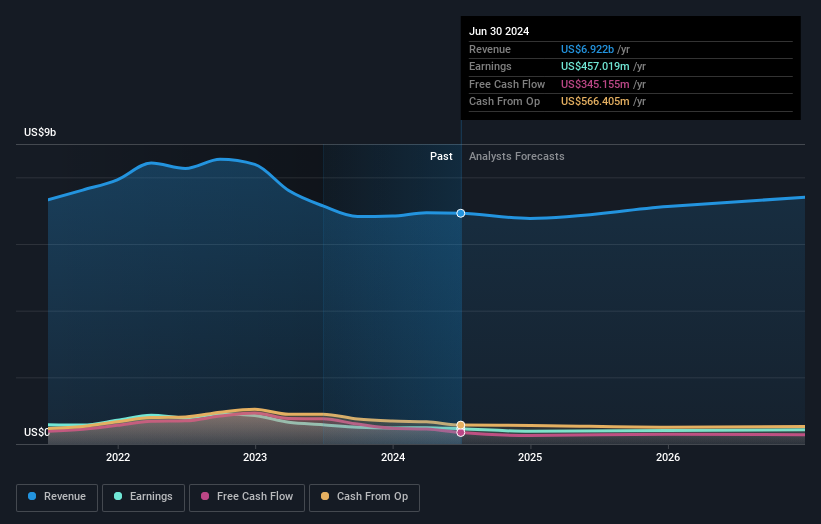This screenshot has width=821, height=524.
Task: Click the US$6.922b revenue value in tooltip
Action: tap(587, 49)
